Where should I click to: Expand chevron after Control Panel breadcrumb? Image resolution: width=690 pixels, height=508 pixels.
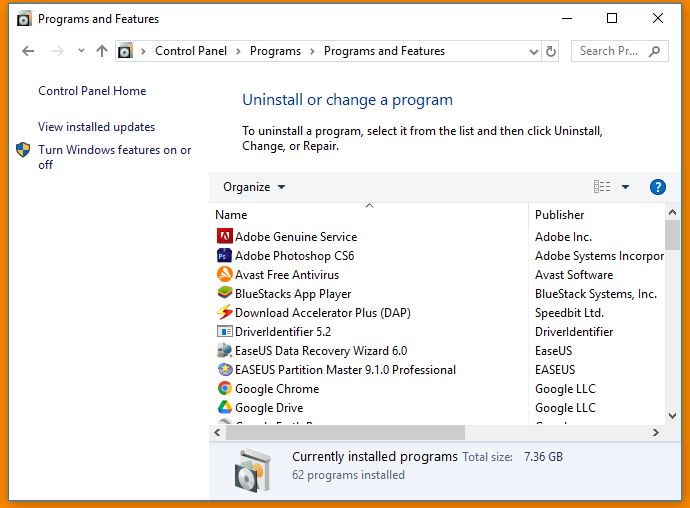coord(238,52)
